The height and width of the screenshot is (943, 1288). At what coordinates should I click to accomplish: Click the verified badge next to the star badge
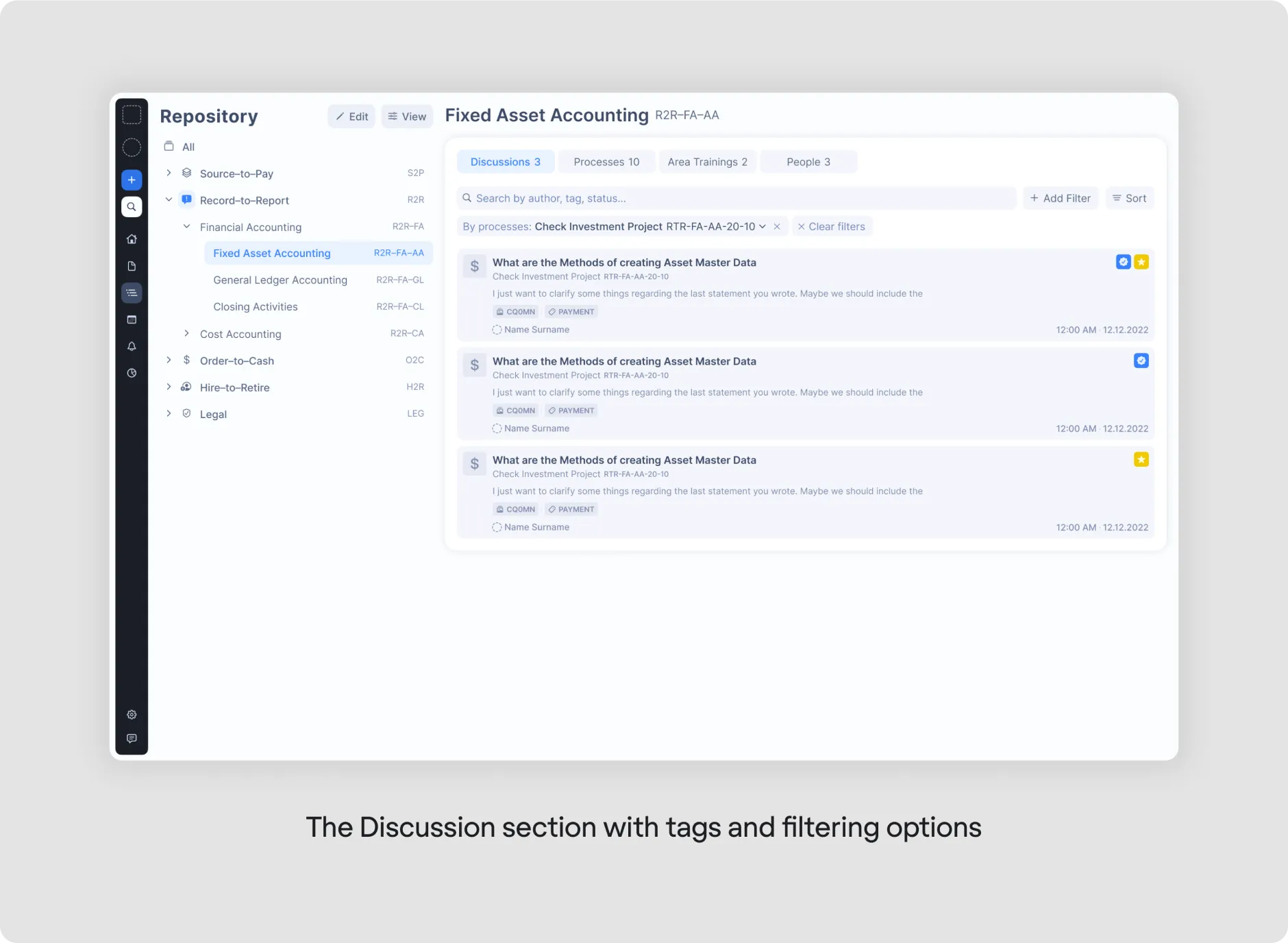(1124, 262)
